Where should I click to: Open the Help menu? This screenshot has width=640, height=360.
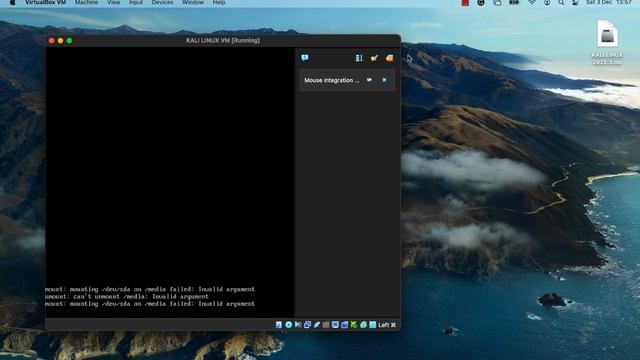(x=219, y=2)
